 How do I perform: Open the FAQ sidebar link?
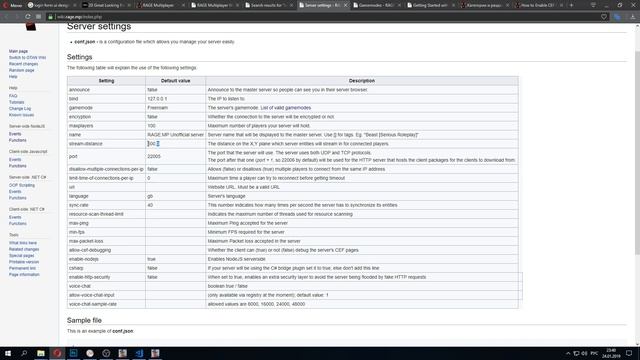[x=13, y=96]
